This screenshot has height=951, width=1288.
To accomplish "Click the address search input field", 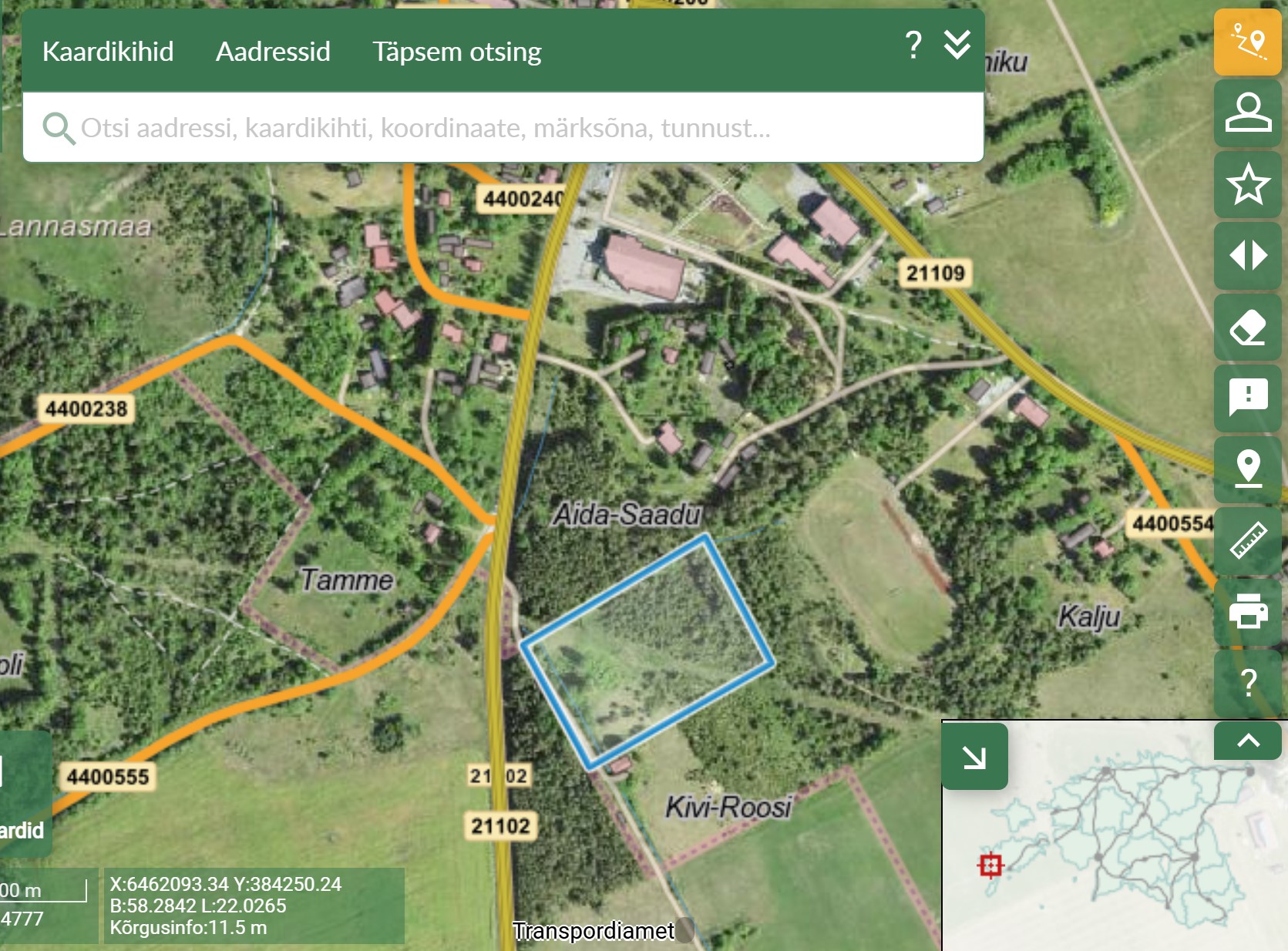I will pos(501,128).
